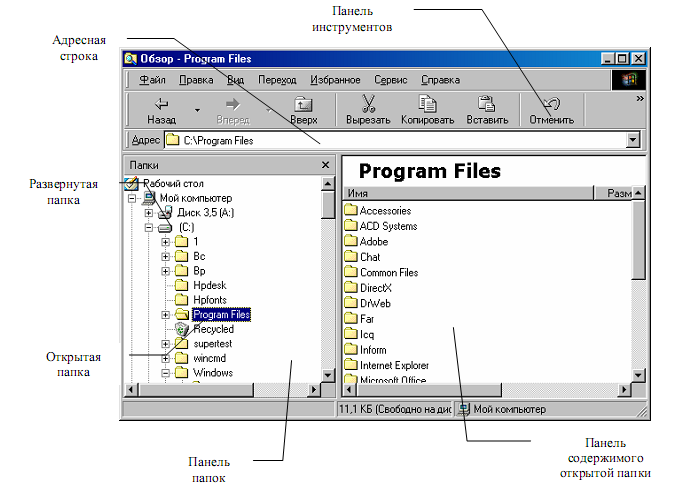Close the Папки folders pane

(325, 165)
